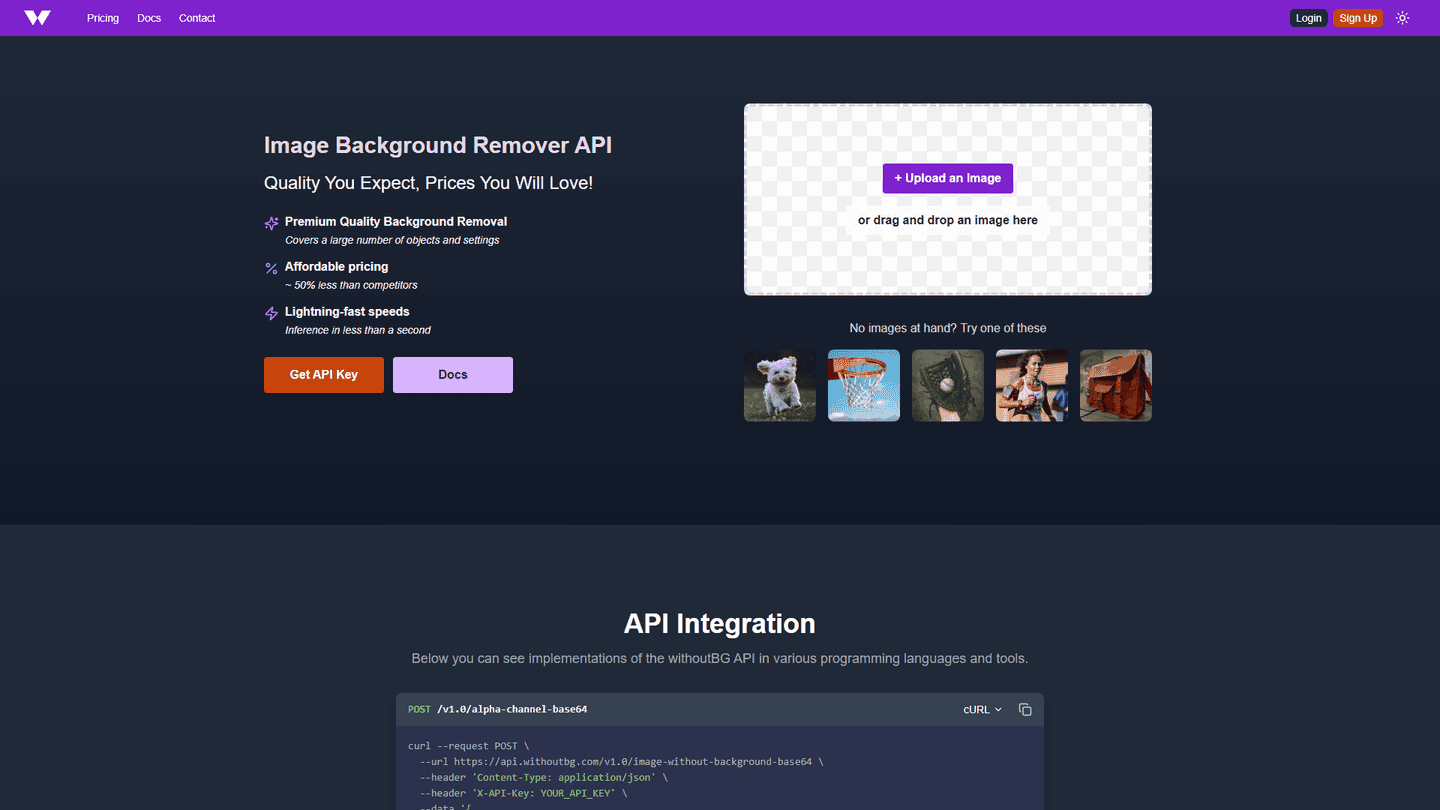The height and width of the screenshot is (810, 1440).
Task: Click the Upload an Image button
Action: 947,178
